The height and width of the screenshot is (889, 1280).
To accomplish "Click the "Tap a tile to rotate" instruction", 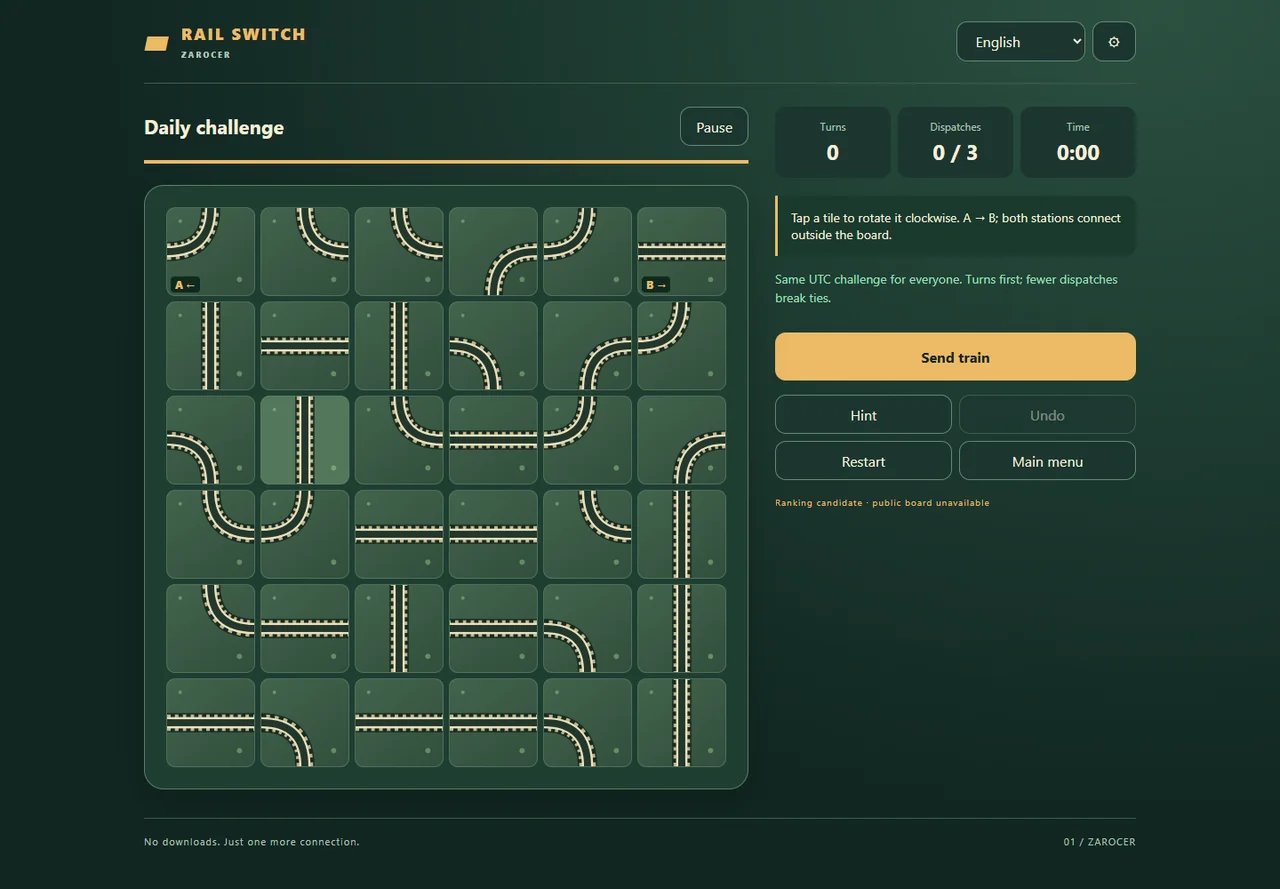I will [956, 226].
